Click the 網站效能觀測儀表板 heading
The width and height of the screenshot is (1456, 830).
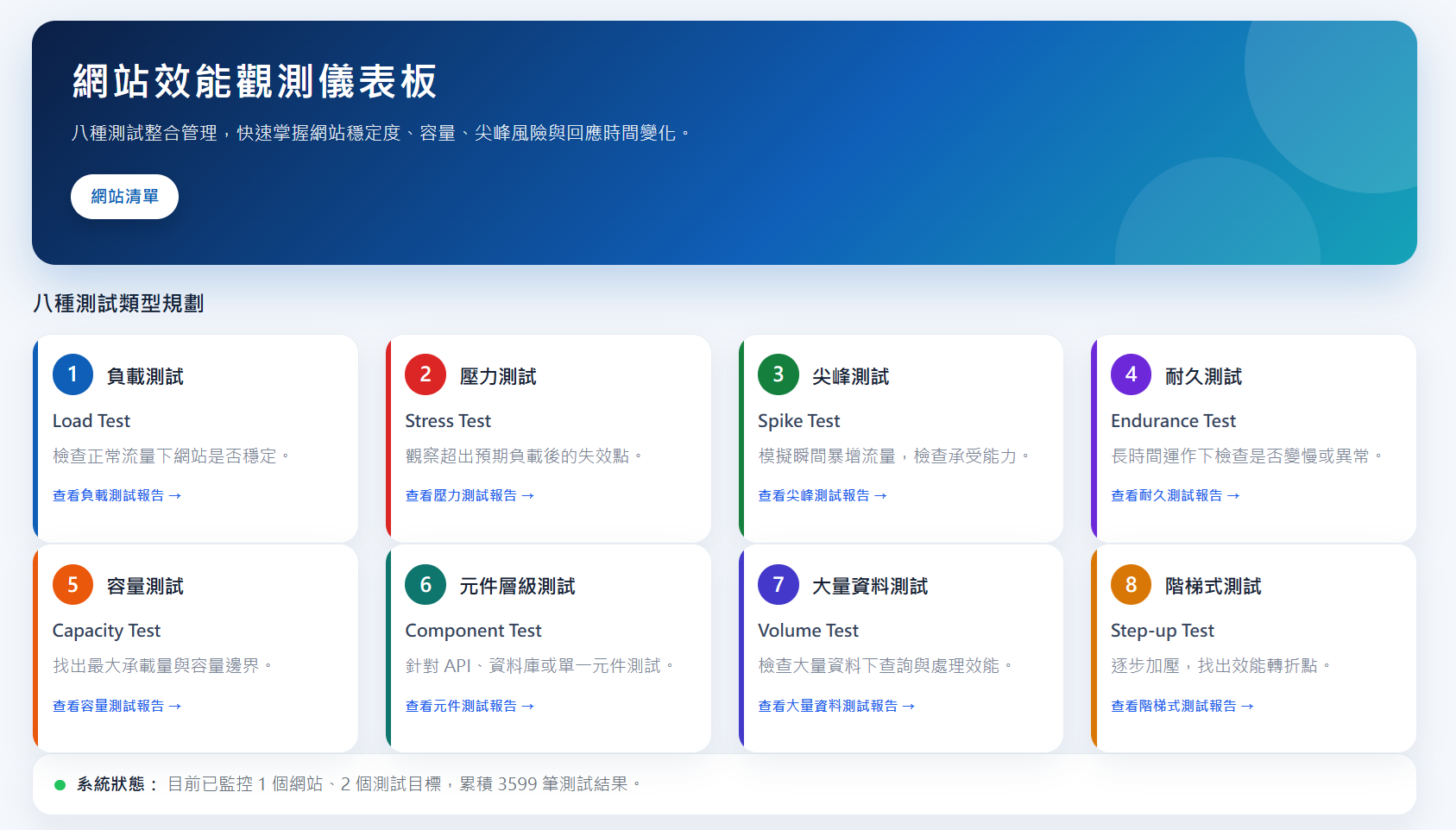point(255,81)
